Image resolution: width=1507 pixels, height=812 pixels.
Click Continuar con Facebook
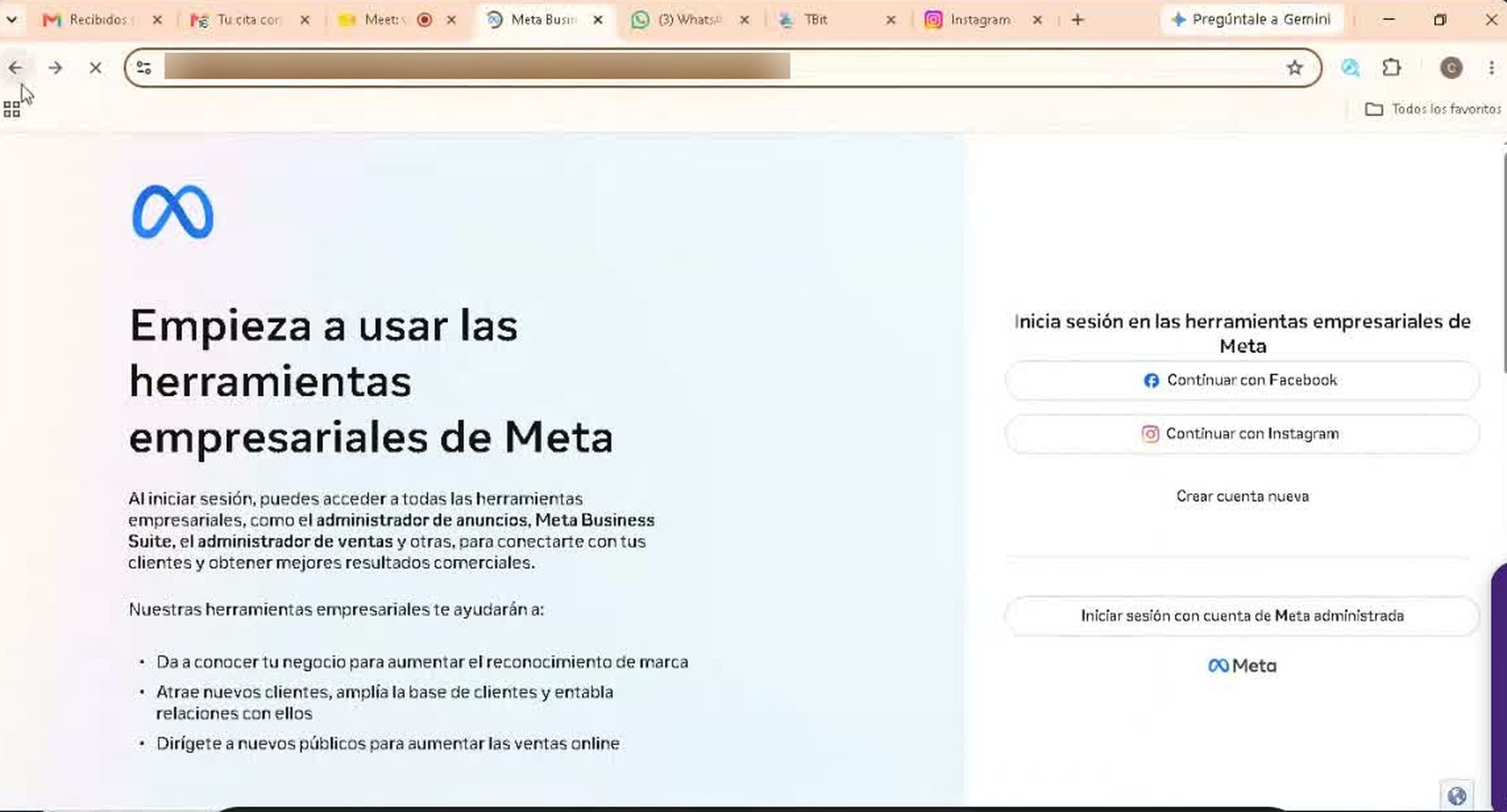pyautogui.click(x=1242, y=380)
